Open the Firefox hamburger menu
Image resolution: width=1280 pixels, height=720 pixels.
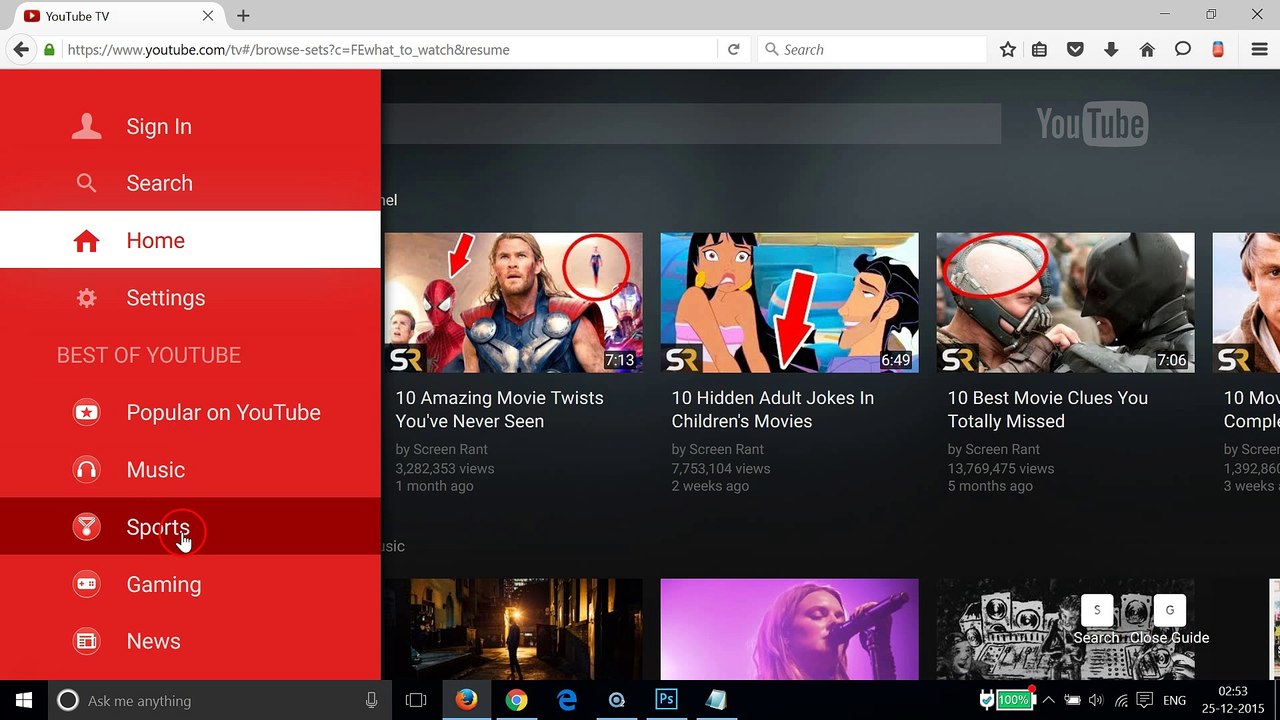(x=1260, y=49)
